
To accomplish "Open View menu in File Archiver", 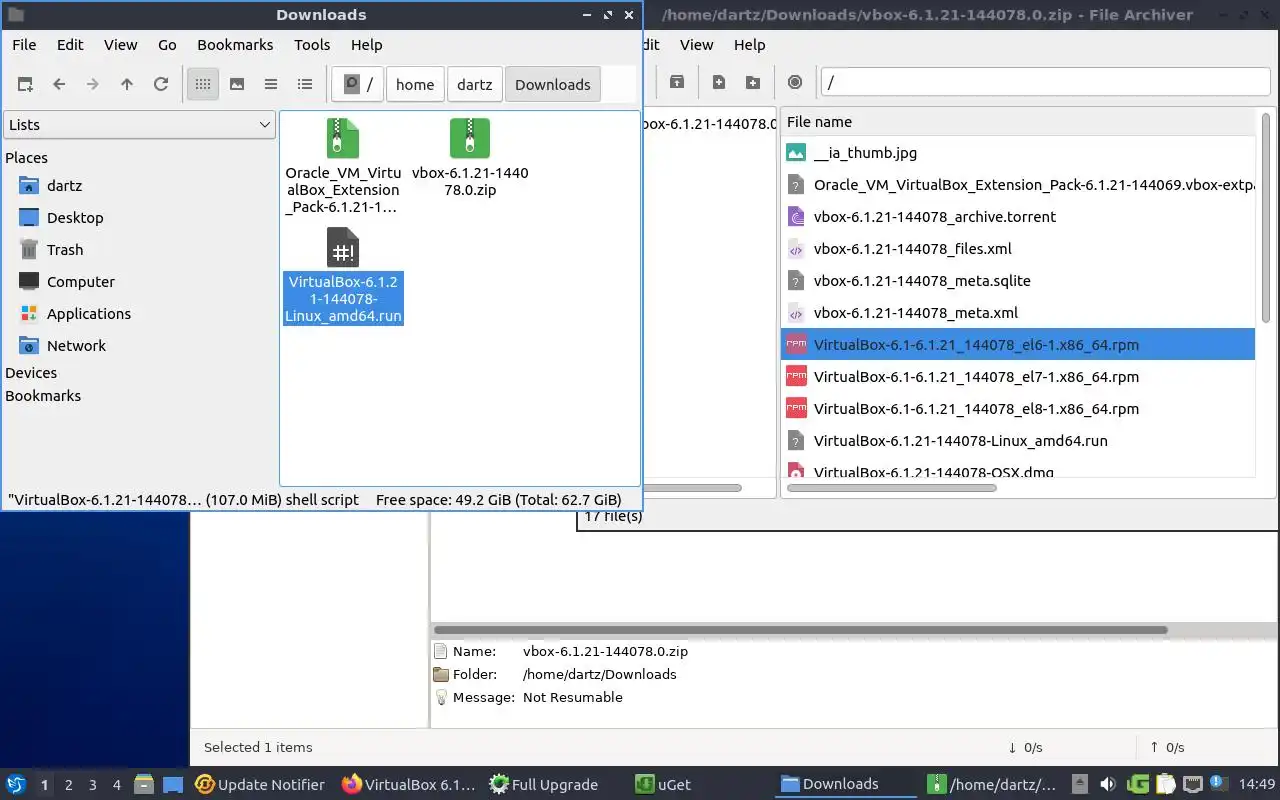I will (x=697, y=44).
